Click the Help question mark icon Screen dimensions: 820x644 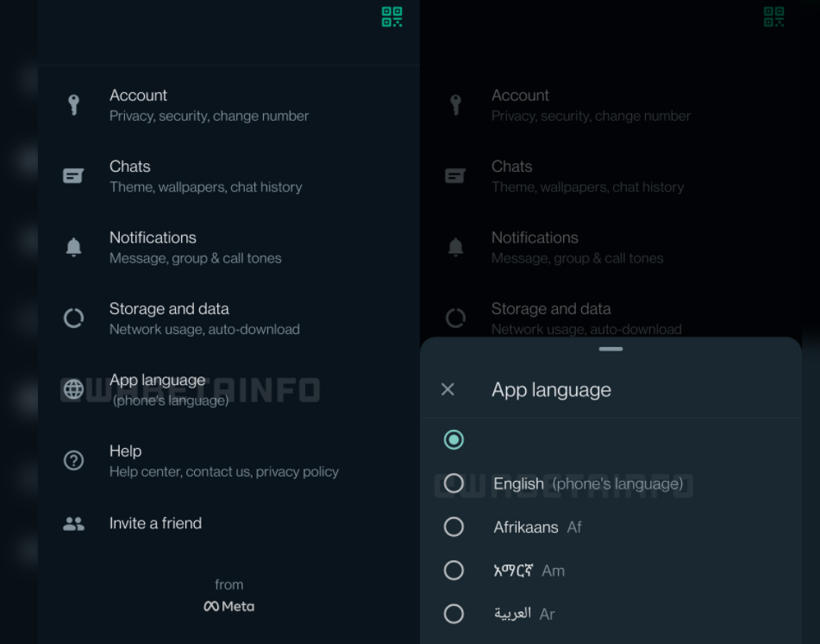pyautogui.click(x=73, y=461)
